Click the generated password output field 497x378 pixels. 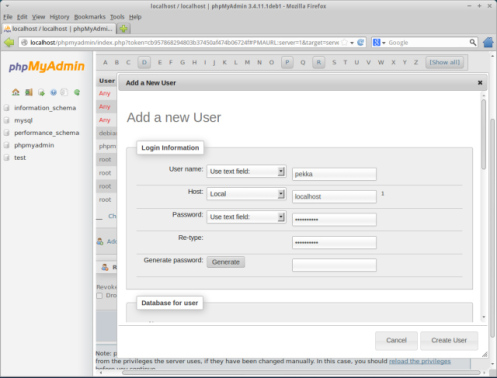pos(334,265)
